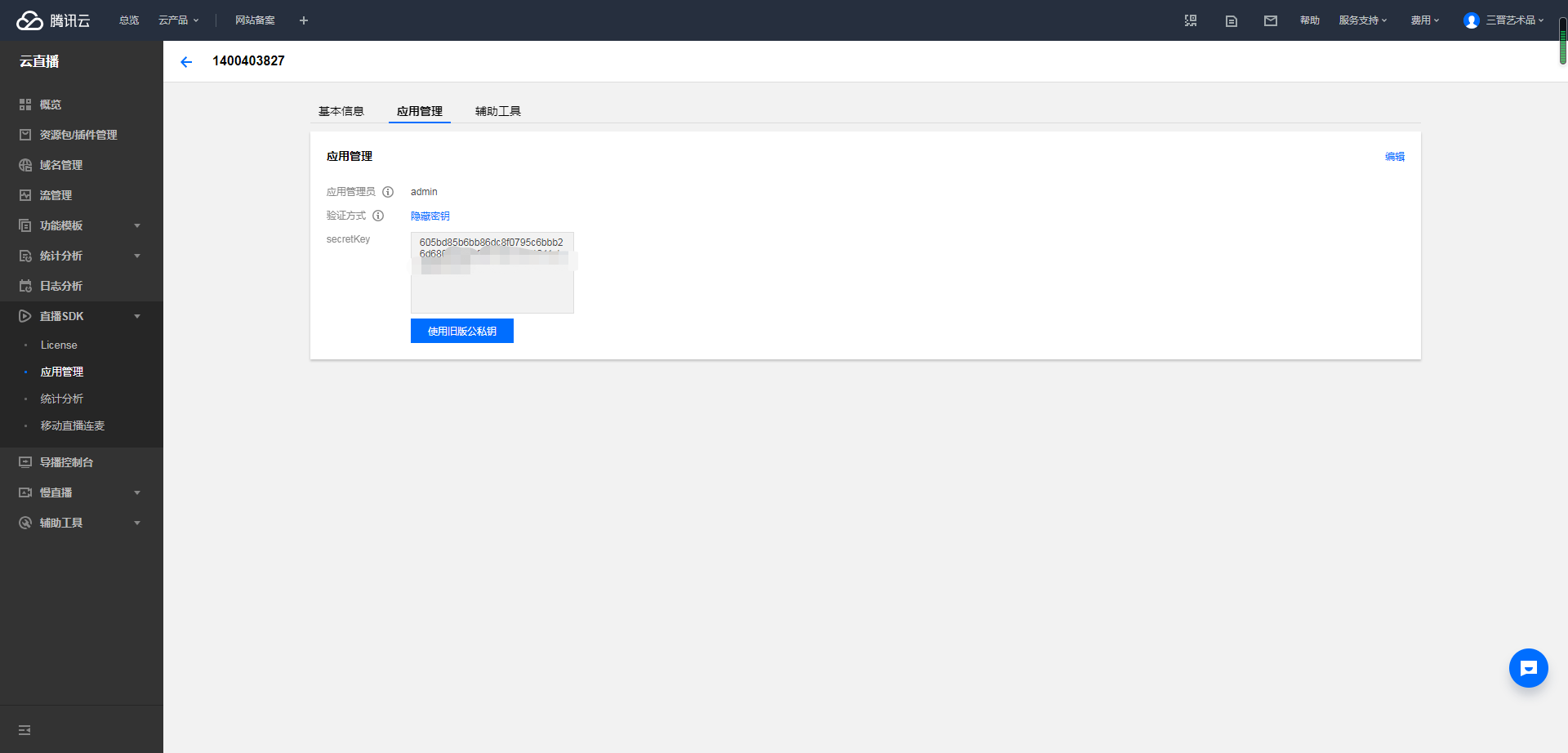
Task: Show info tooltip for 应用管理员
Action: point(388,192)
